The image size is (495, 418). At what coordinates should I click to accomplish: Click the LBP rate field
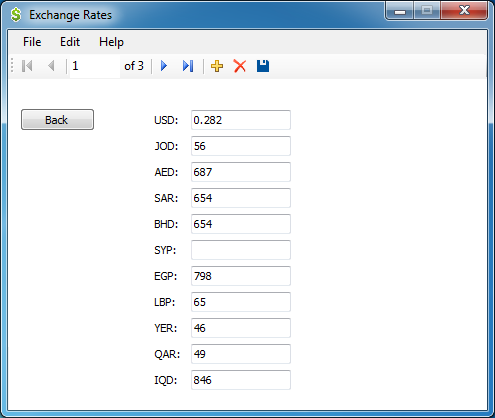coord(241,302)
